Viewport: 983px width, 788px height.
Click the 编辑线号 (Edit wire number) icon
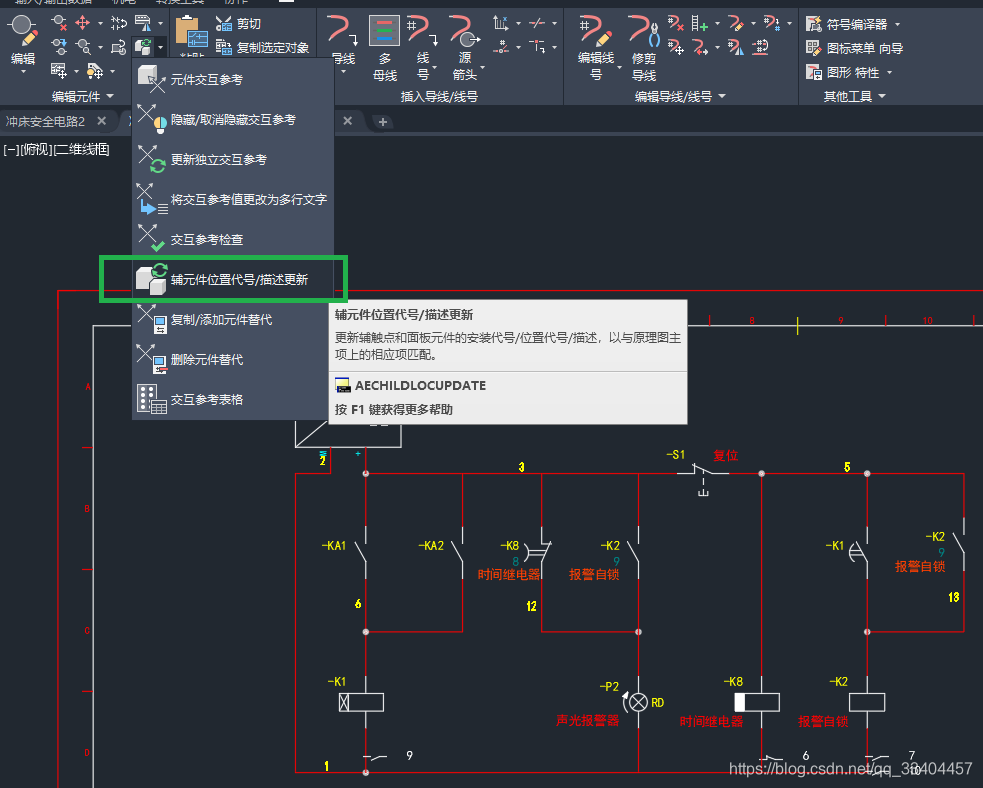[595, 31]
